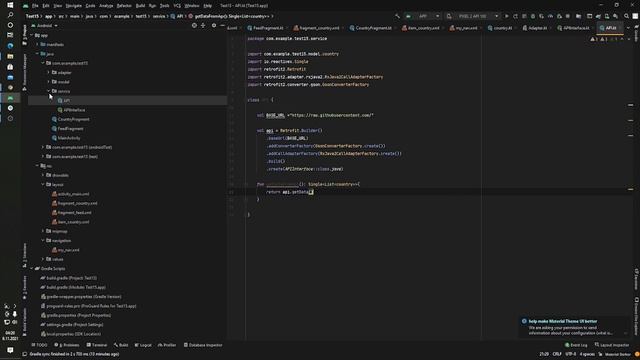Expand the adapter folder

(49, 72)
